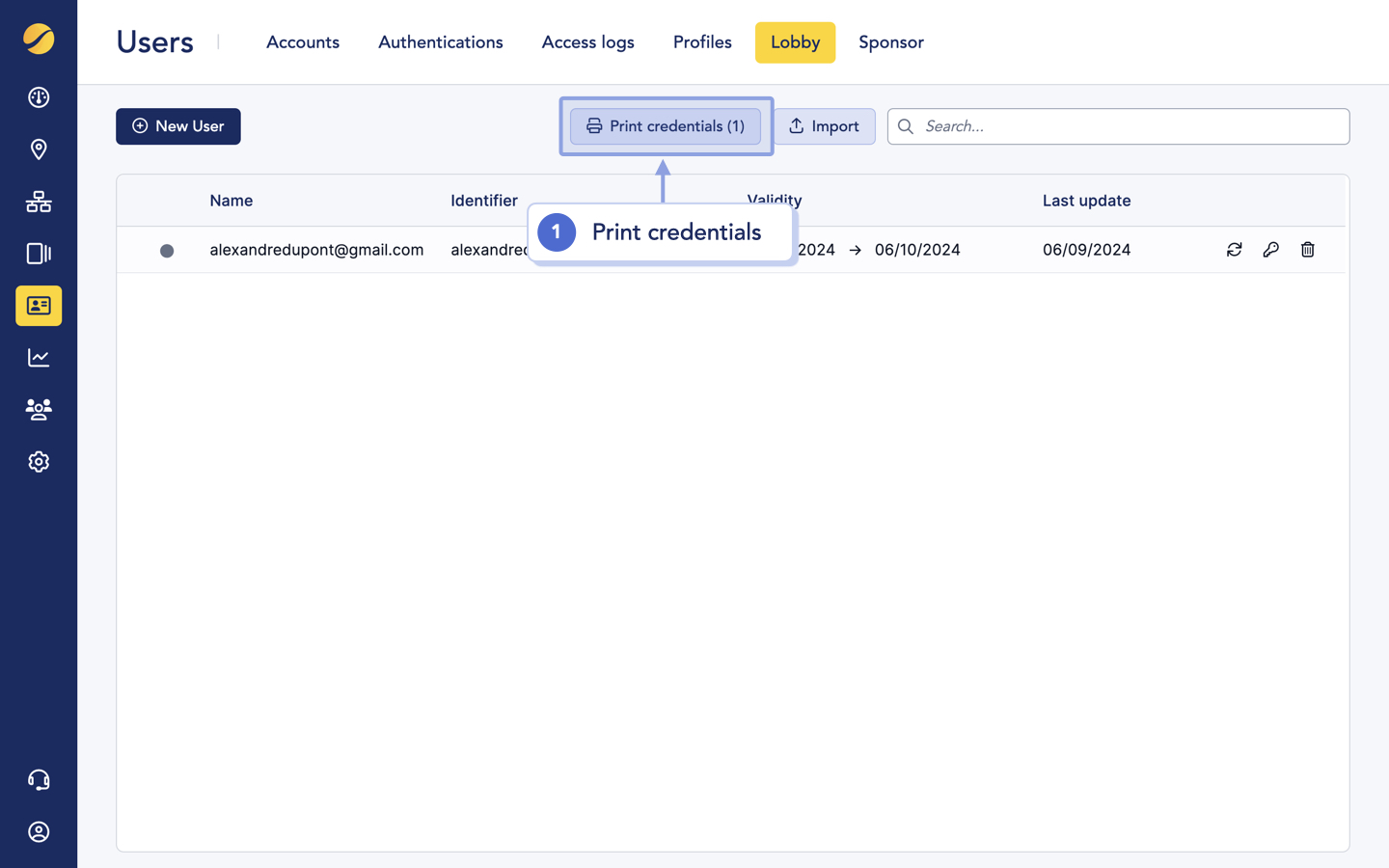Open the dashboard speedometer icon in sidebar

click(39, 97)
